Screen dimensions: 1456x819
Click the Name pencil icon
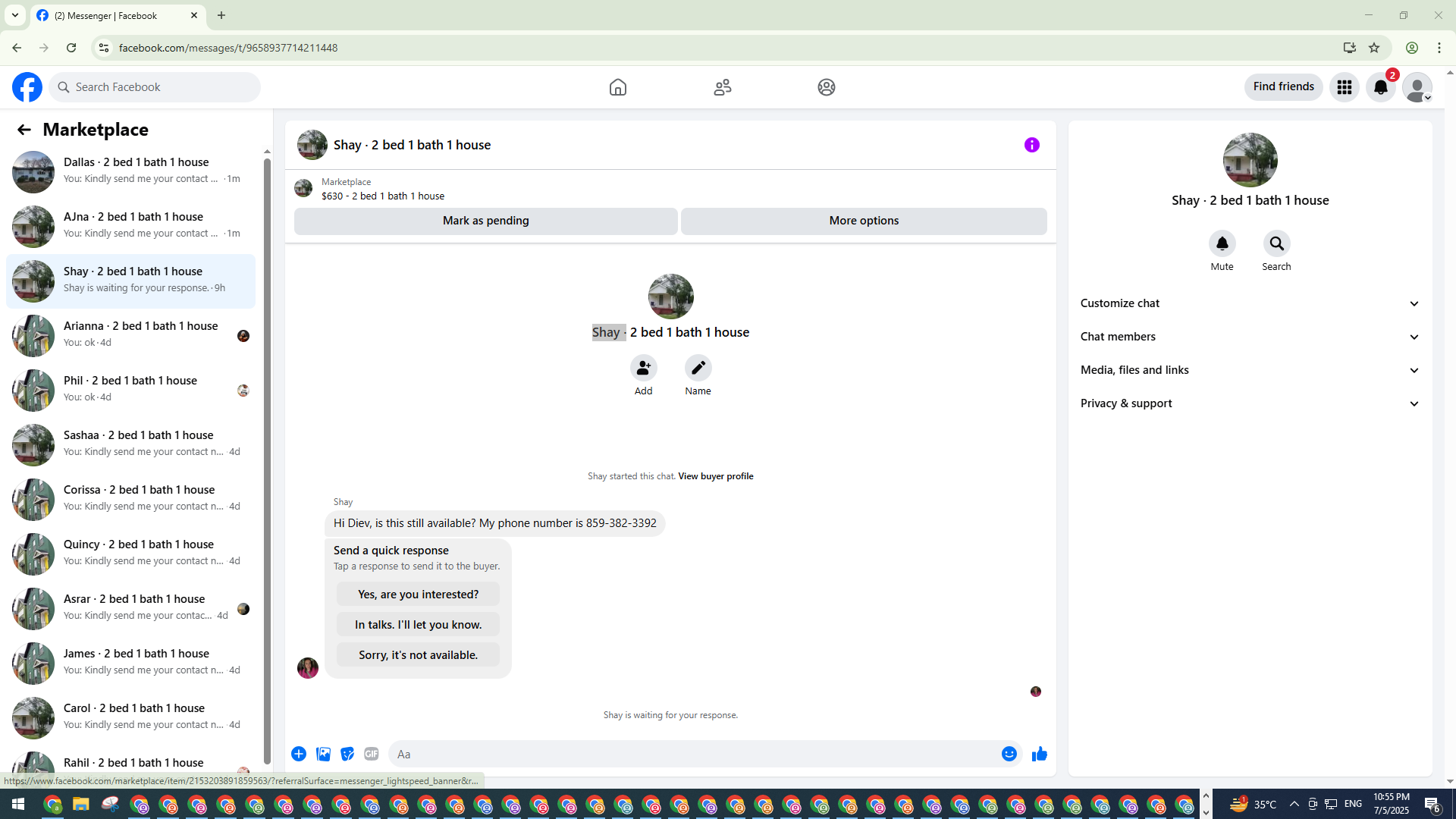698,368
